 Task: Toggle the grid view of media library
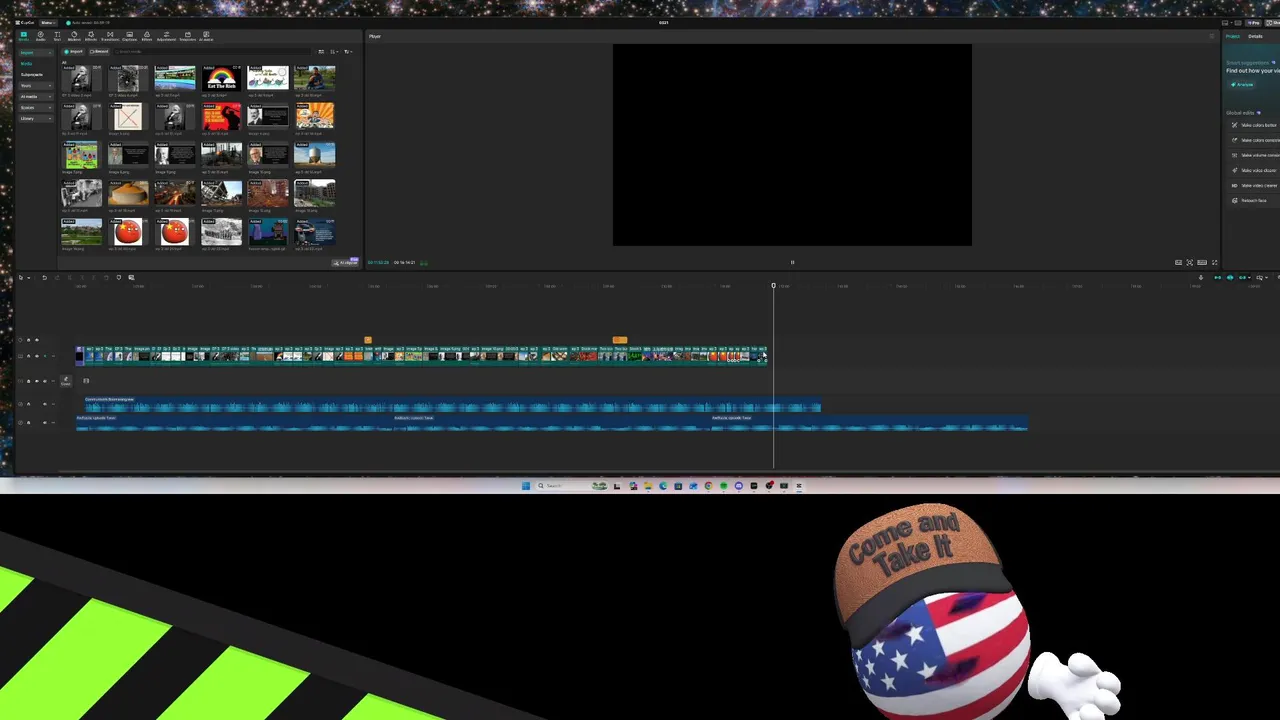pyautogui.click(x=321, y=52)
